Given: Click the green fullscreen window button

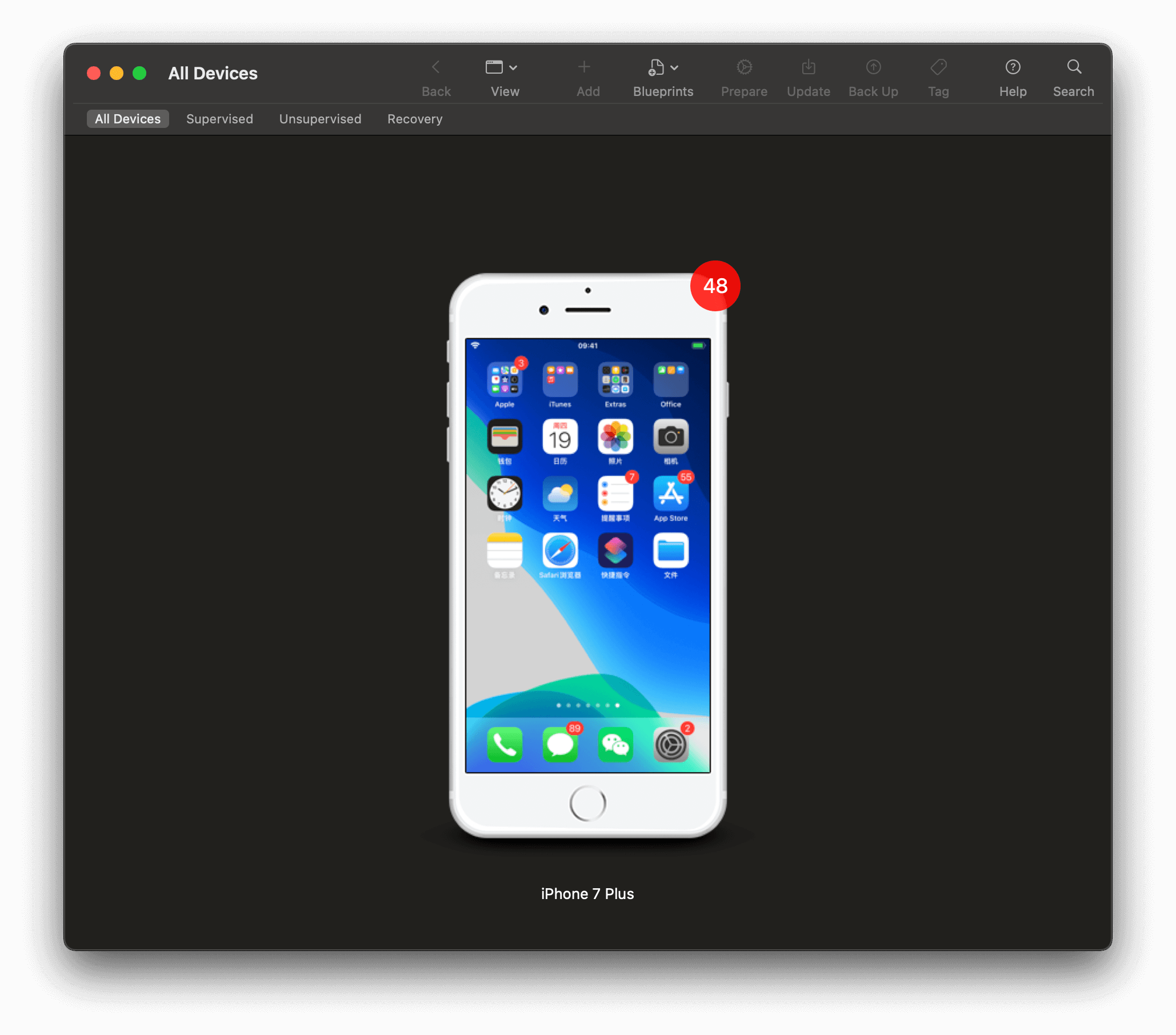Looking at the screenshot, I should pos(139,73).
